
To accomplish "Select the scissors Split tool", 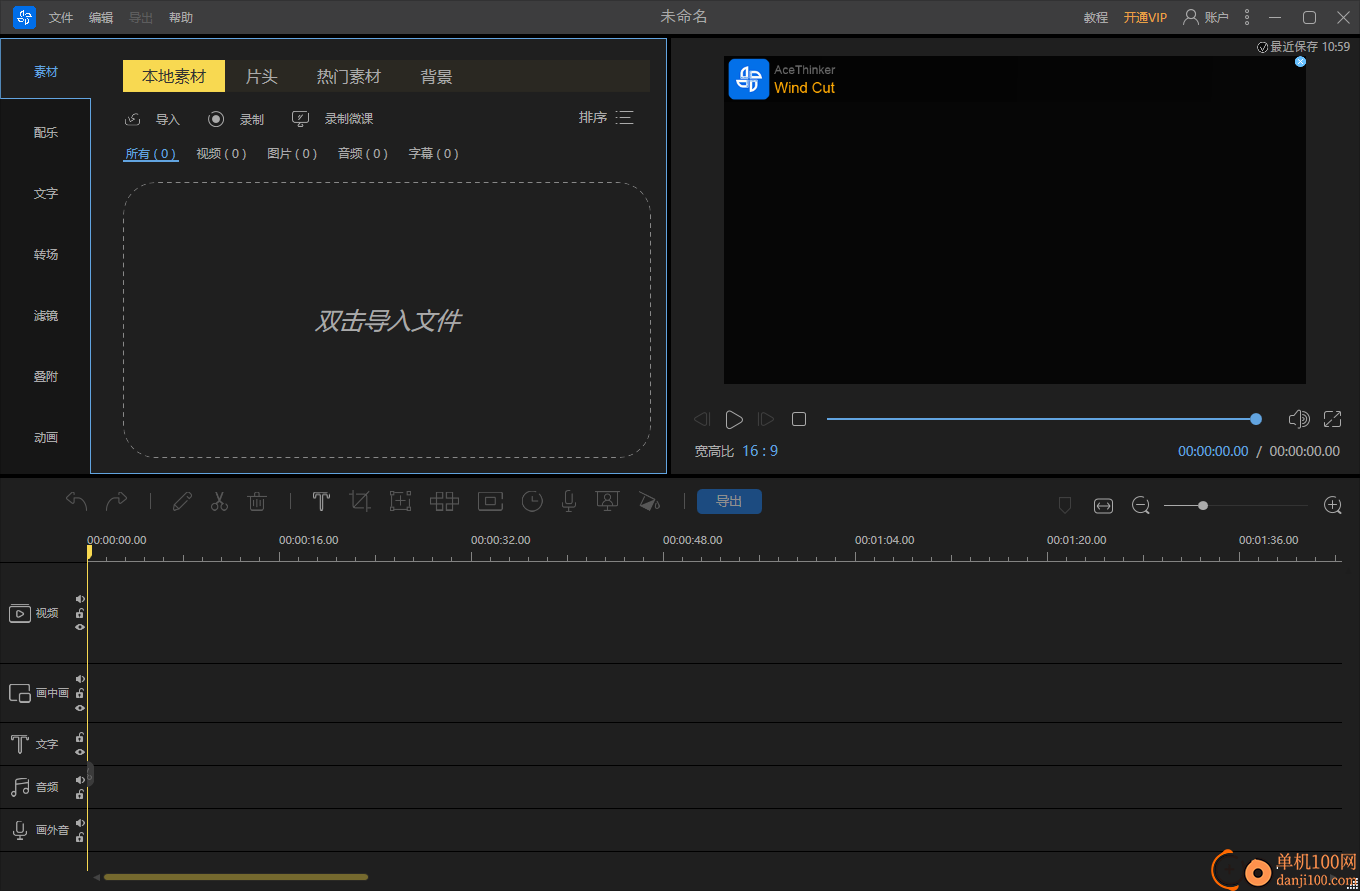I will tap(219, 502).
